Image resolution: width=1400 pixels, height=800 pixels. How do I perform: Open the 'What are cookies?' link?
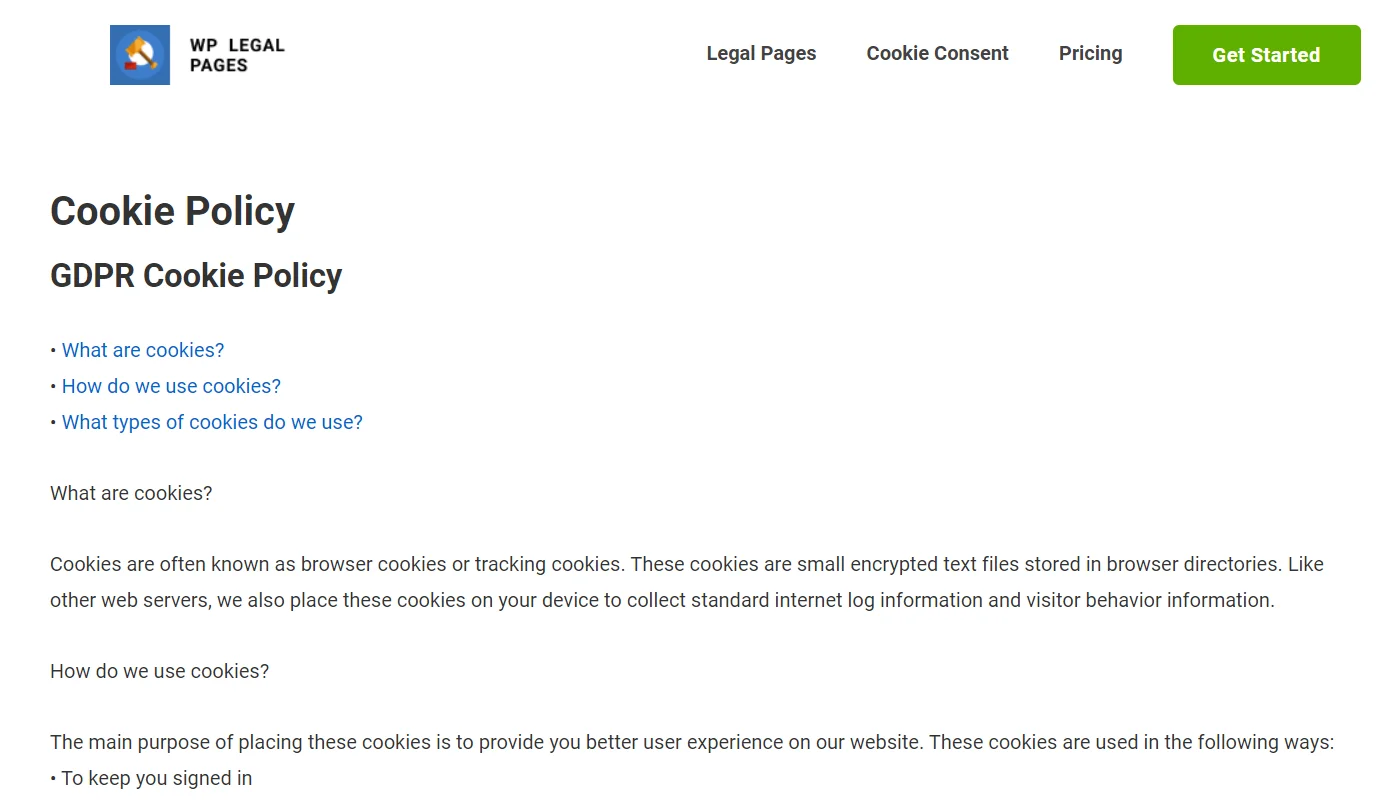click(142, 350)
